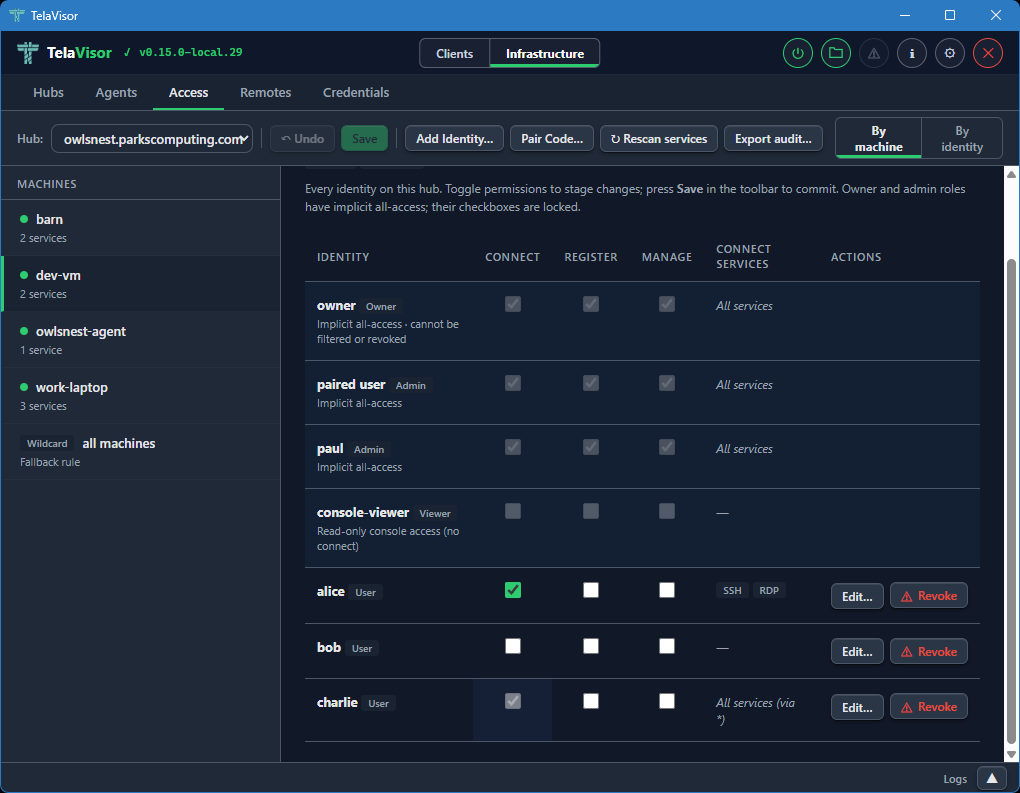The width and height of the screenshot is (1020, 793).
Task: Switch to the Infrastructure view
Action: tap(544, 53)
